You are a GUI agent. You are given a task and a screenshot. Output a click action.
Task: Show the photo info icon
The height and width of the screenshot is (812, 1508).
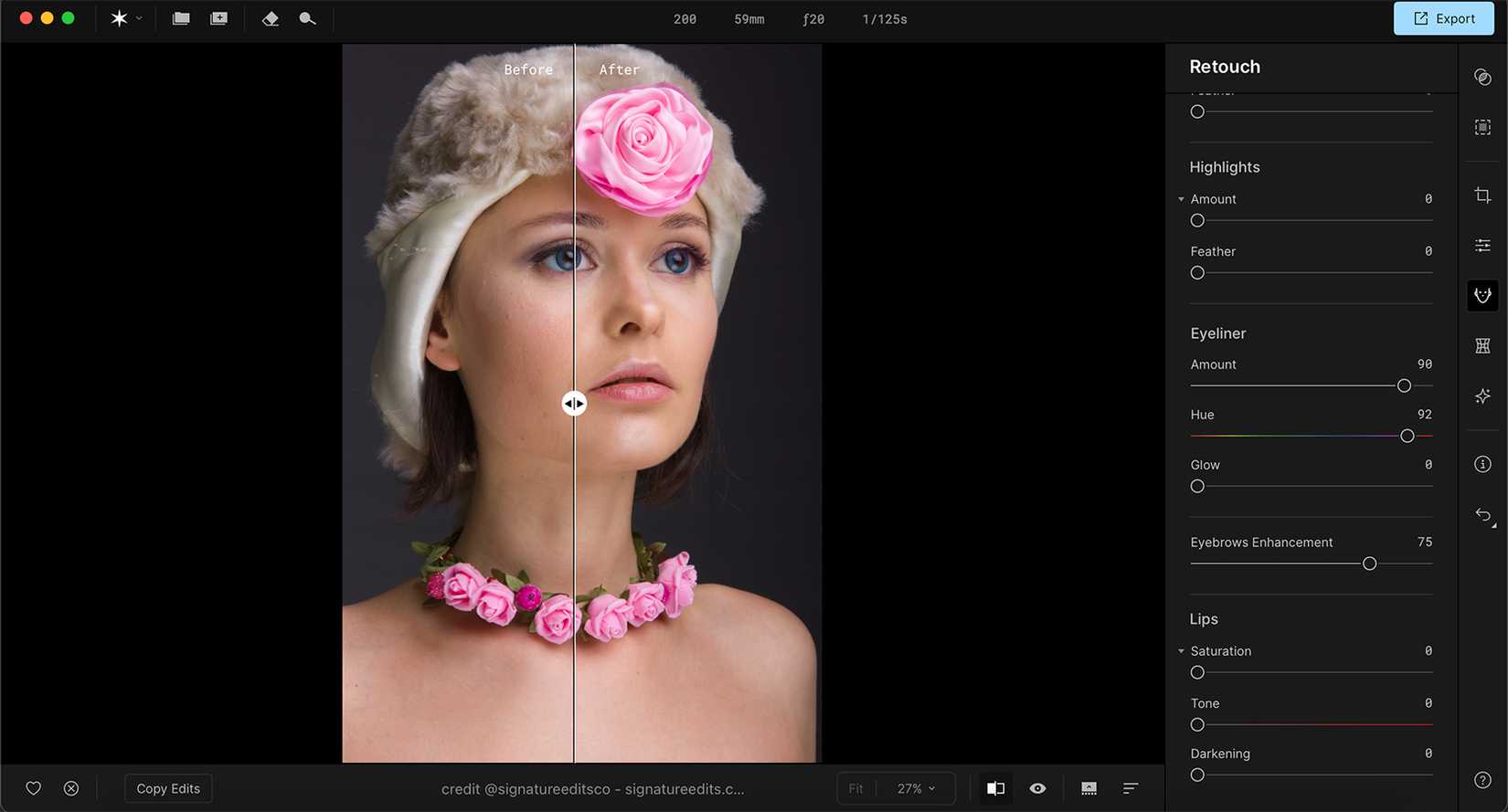pyautogui.click(x=1482, y=464)
